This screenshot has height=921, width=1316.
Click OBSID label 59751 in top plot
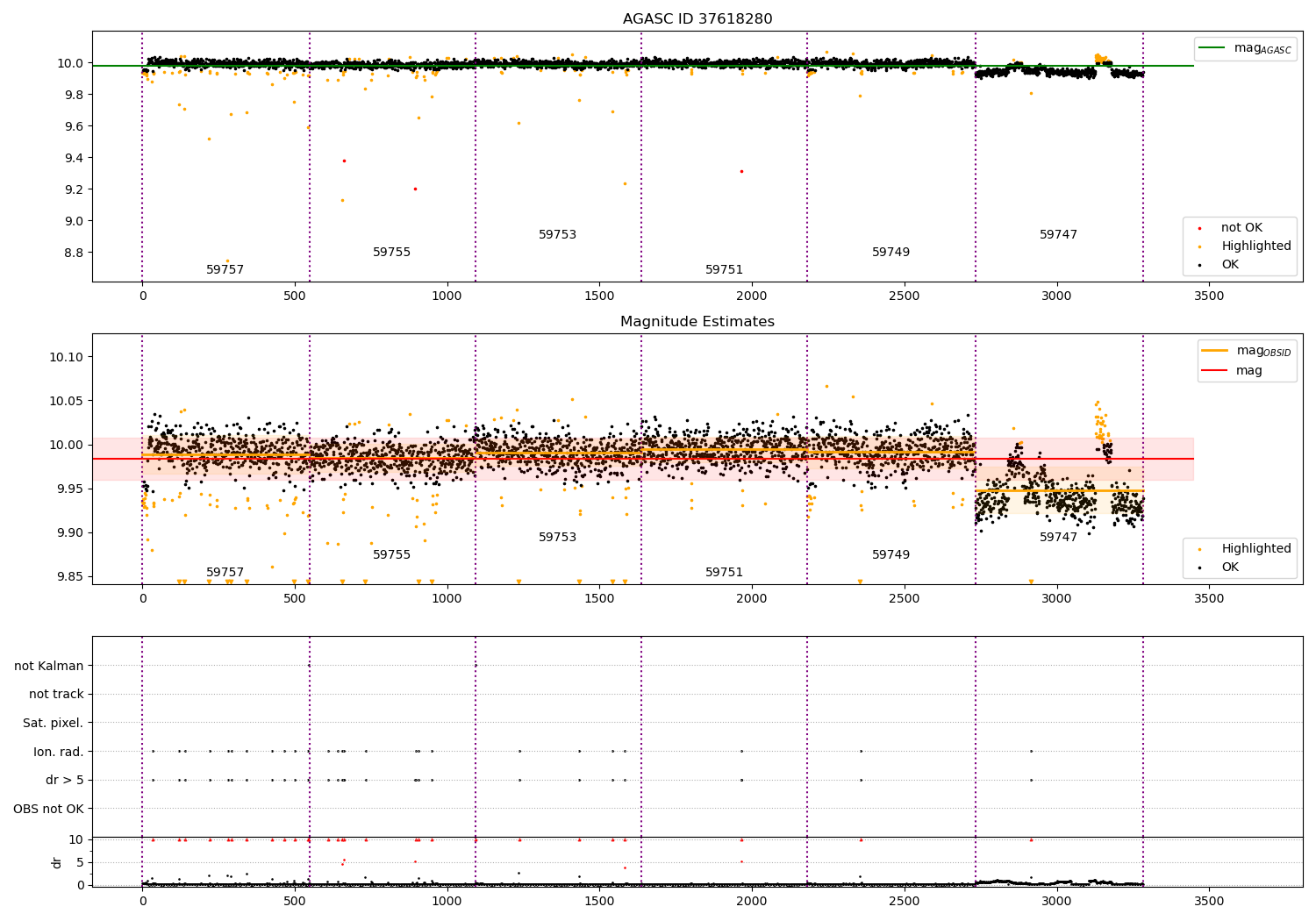(x=725, y=270)
